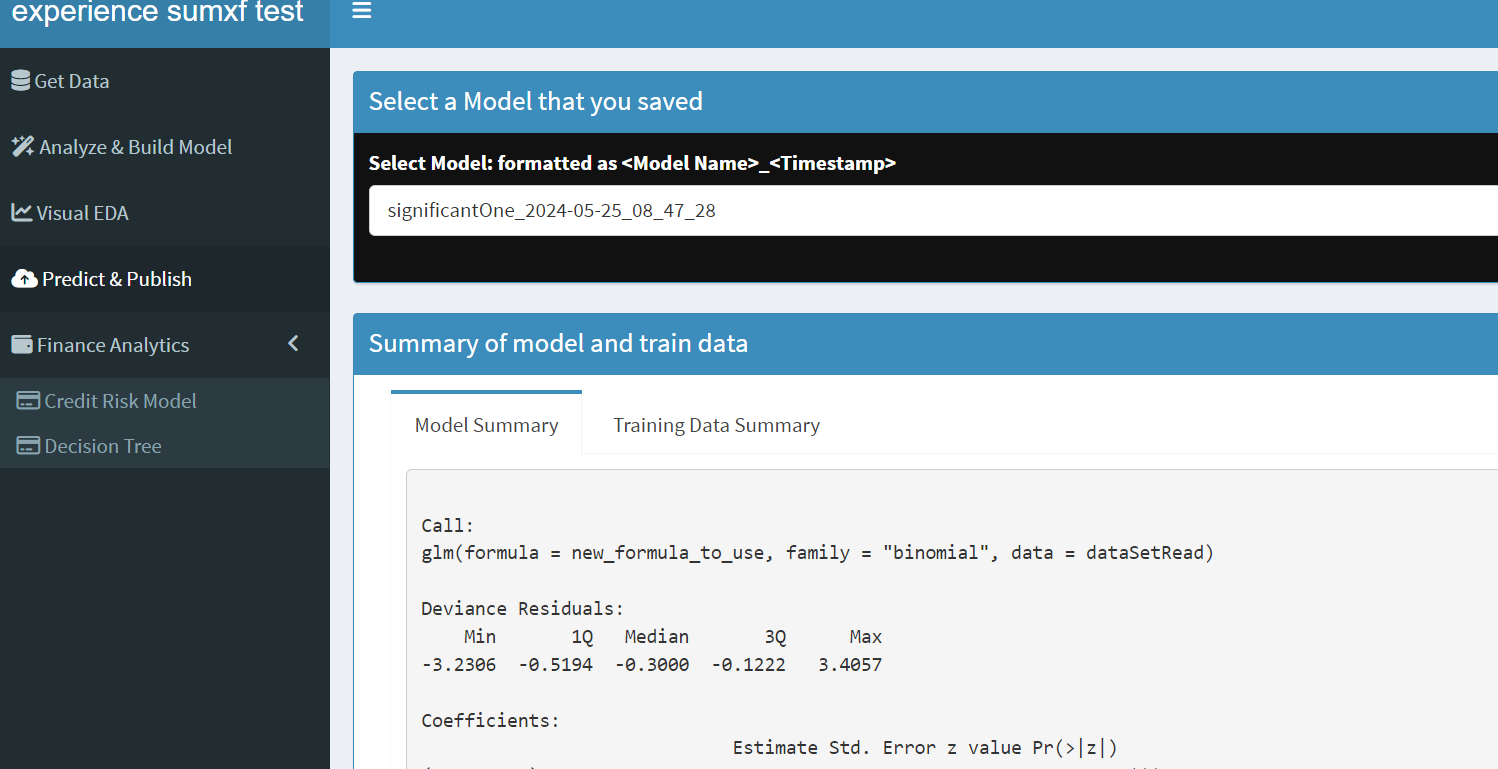Open Get Data menu item

pyautogui.click(x=165, y=81)
